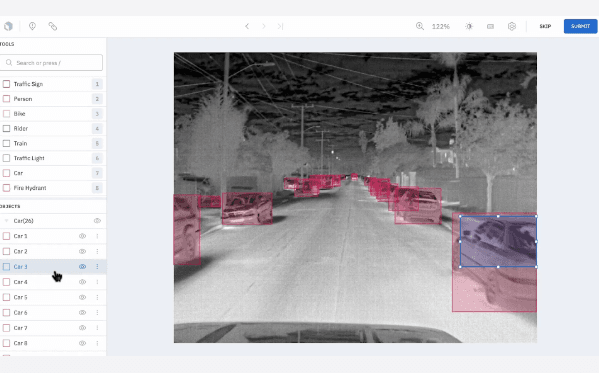599x373 pixels.
Task: Select Car 3 in objects list
Action: (x=53, y=266)
